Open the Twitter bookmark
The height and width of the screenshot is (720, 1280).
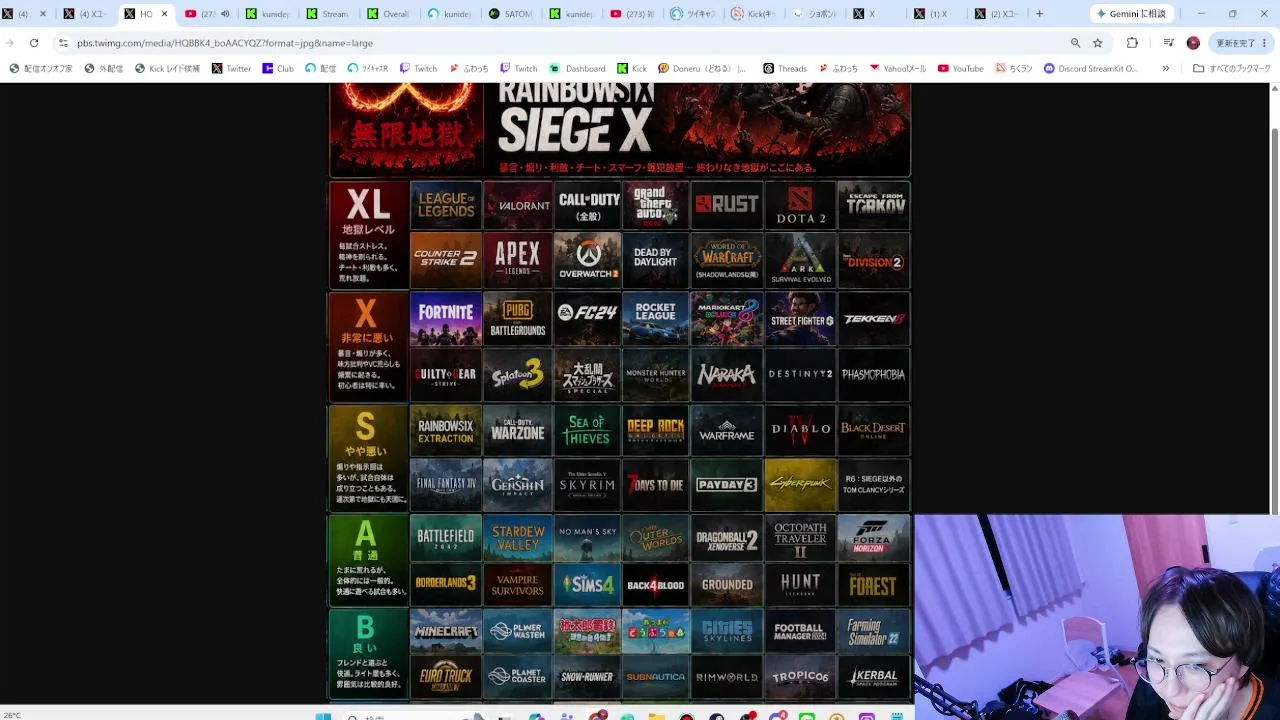(231, 69)
